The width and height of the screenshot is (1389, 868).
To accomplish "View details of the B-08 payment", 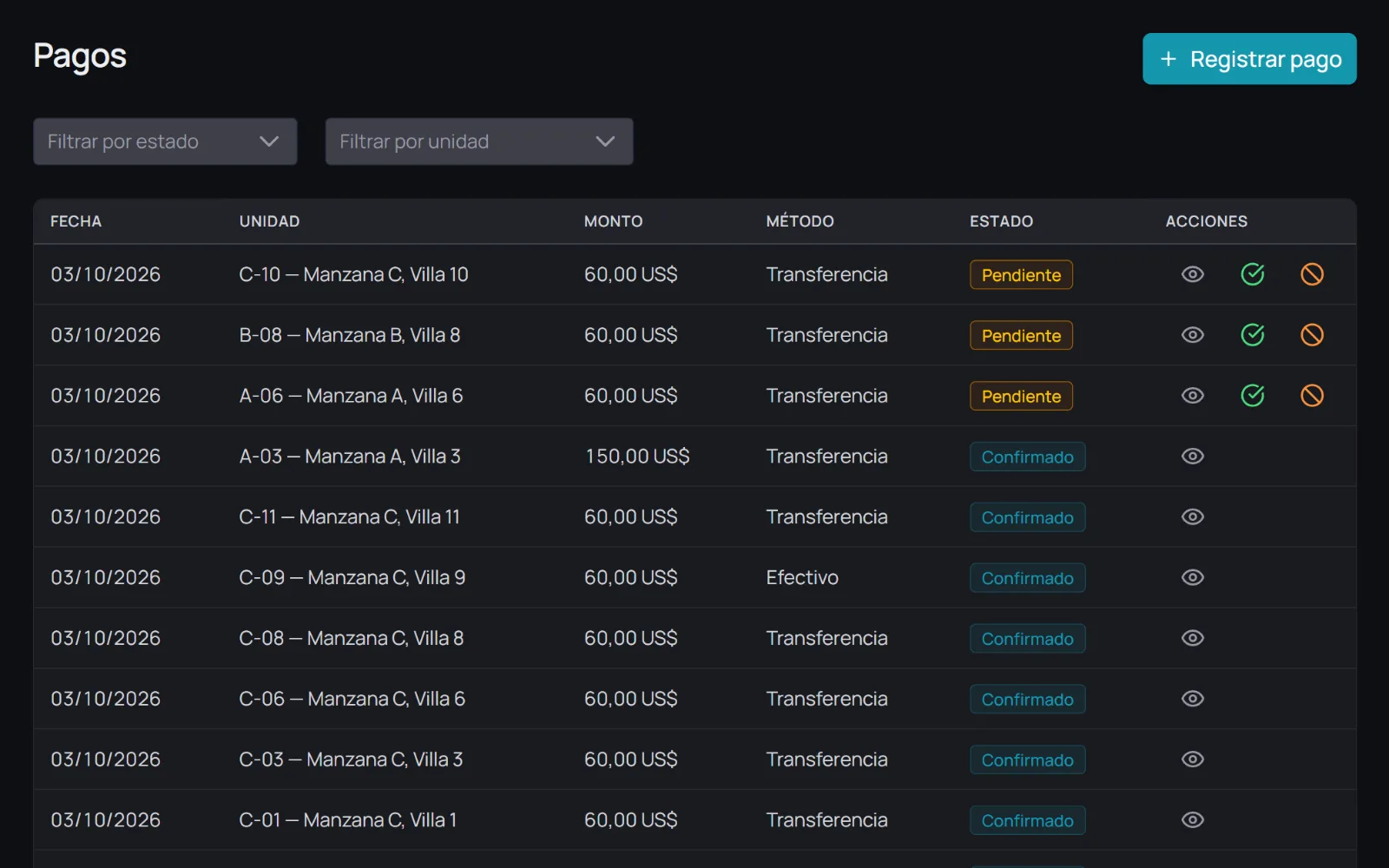I will 1193,335.
